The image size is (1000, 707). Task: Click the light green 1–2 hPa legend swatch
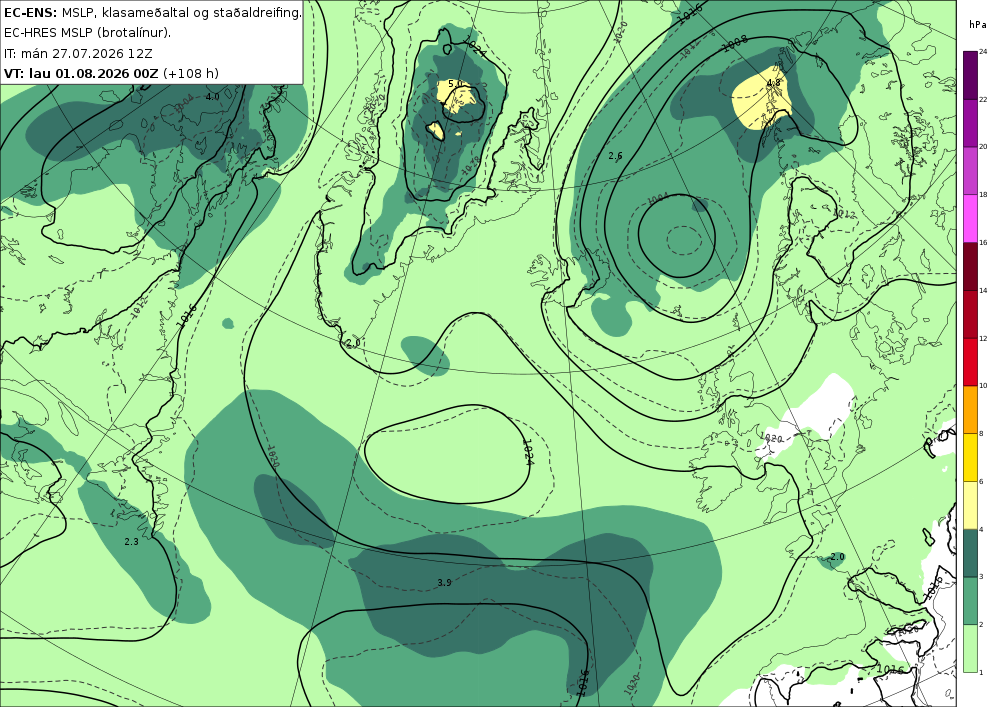point(971,648)
